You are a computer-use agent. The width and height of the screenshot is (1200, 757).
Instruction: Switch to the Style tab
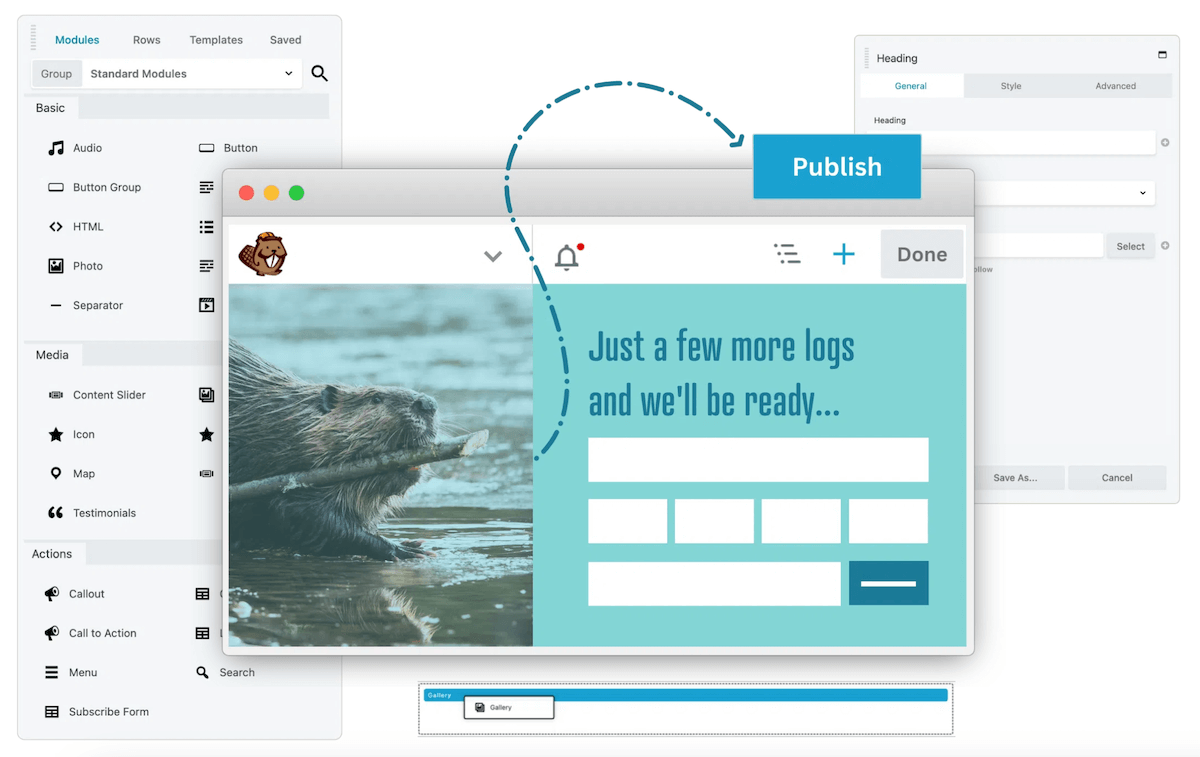1011,86
